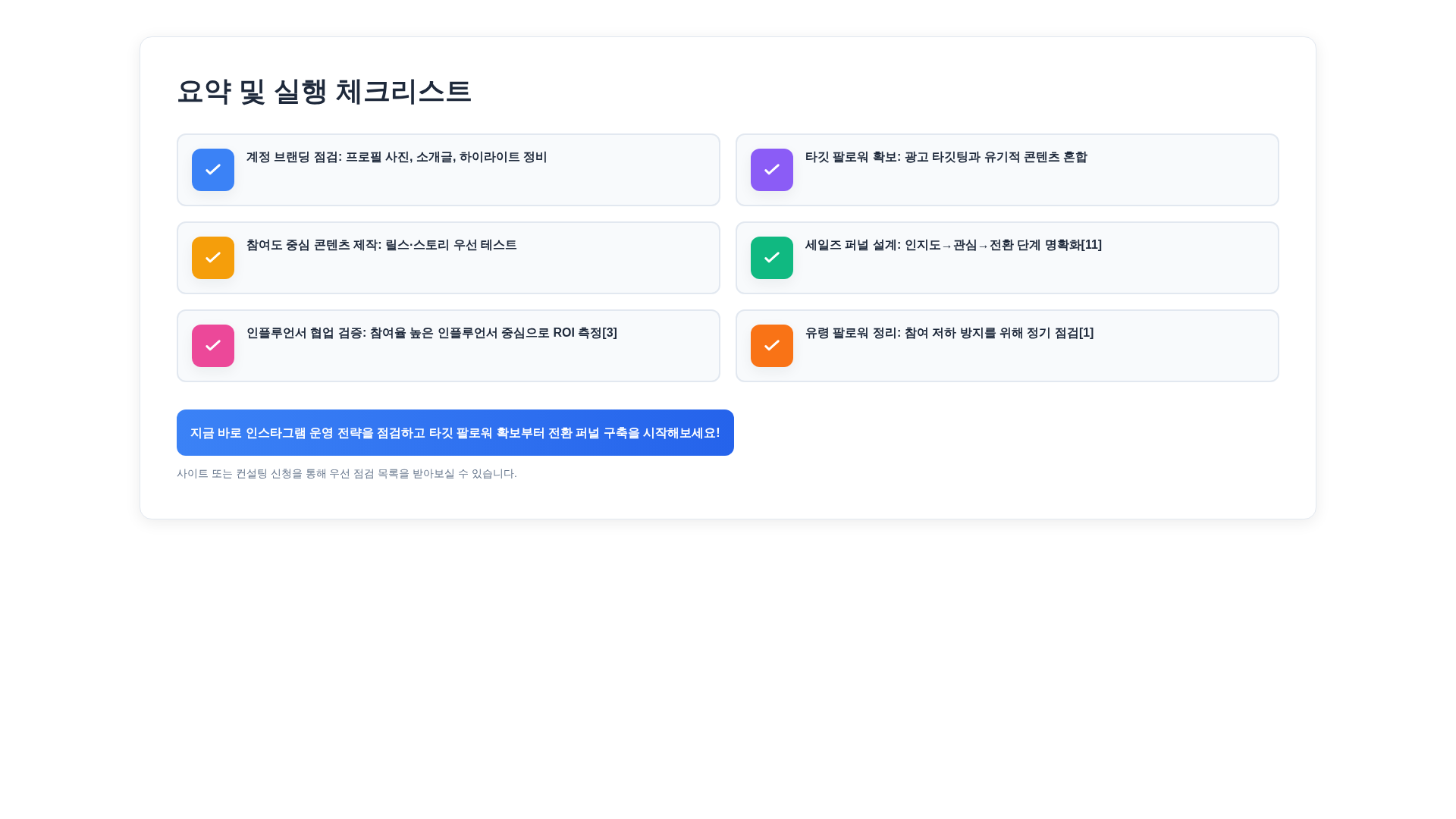Click the pink checkmark icon for 인플루언서 협업 검증
Screen dimensions: 1456x819
tap(212, 345)
